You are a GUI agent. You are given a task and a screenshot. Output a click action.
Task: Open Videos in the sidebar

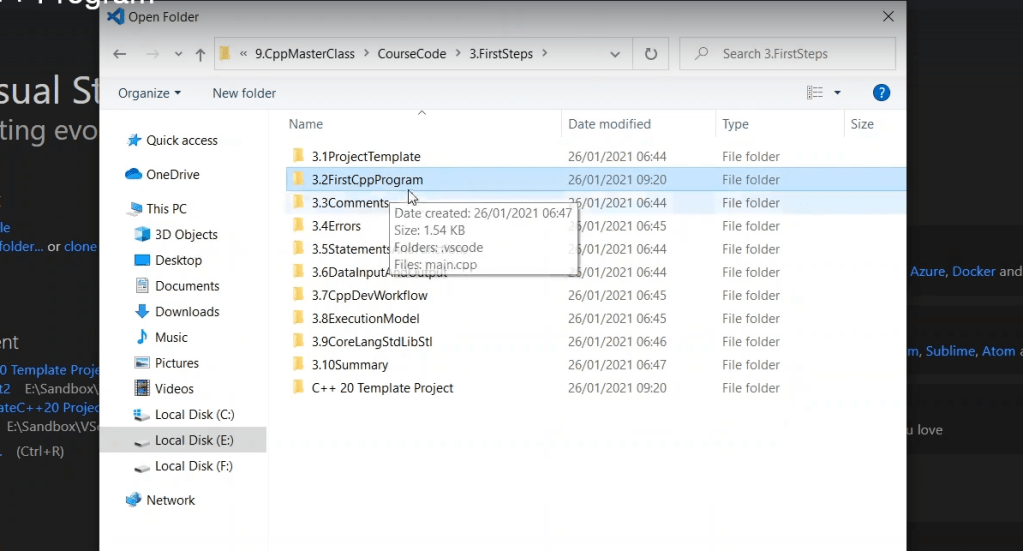(174, 389)
